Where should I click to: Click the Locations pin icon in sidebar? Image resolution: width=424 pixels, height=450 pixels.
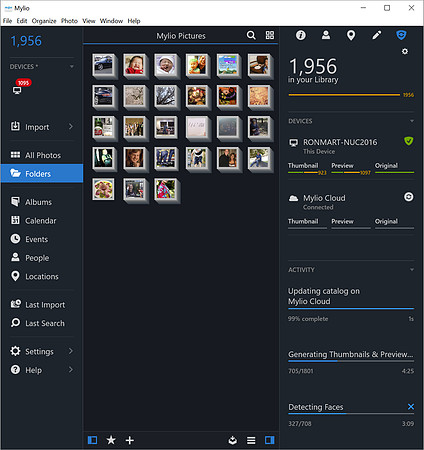[15, 276]
